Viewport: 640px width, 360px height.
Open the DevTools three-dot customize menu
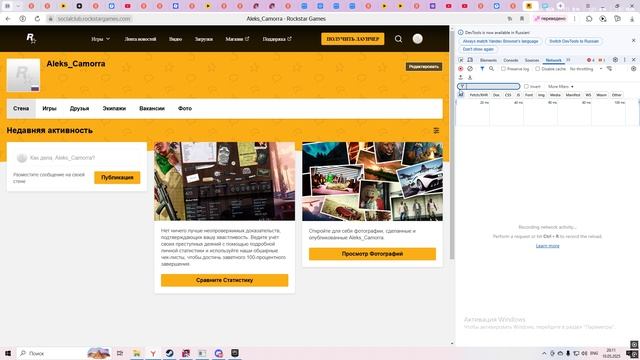624,60
